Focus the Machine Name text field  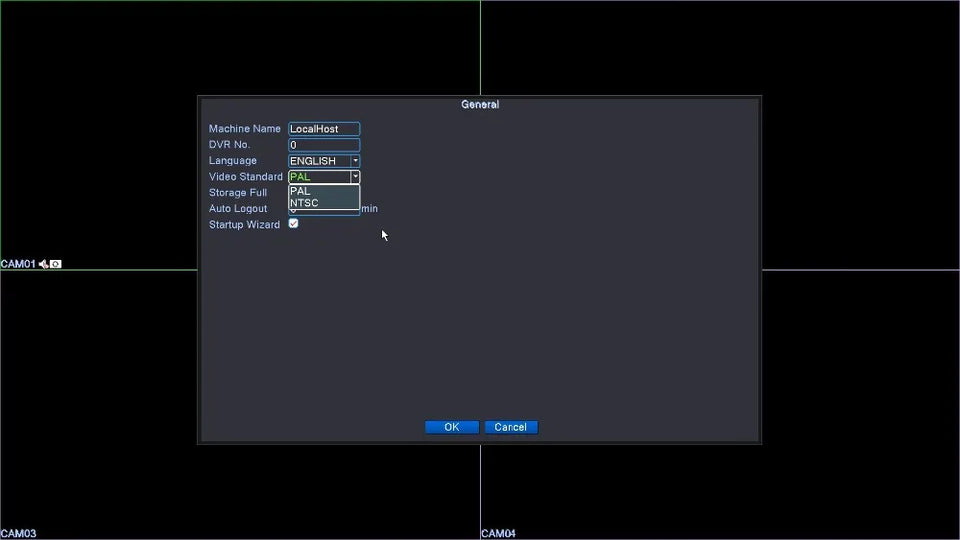(x=324, y=129)
